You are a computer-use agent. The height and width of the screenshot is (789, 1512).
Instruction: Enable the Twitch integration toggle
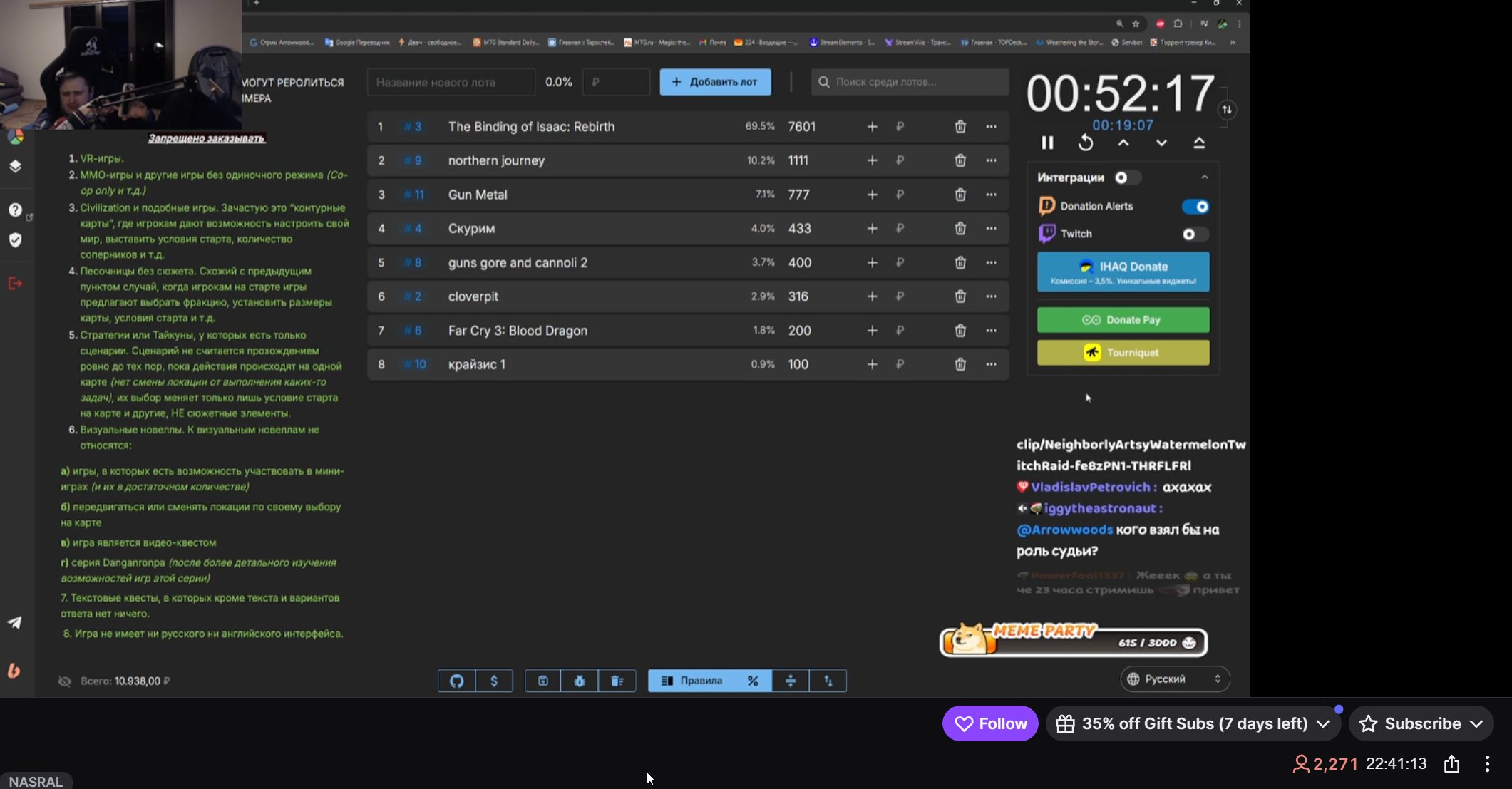(x=1195, y=234)
